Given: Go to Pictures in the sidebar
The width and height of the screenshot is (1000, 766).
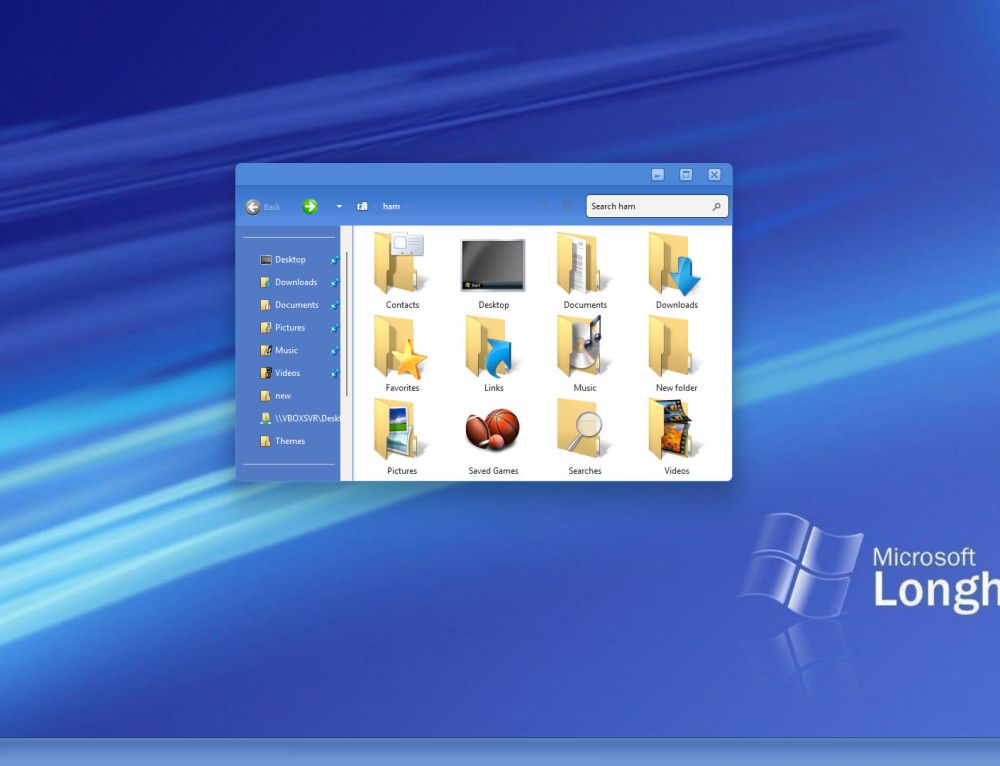Looking at the screenshot, I should pos(290,328).
